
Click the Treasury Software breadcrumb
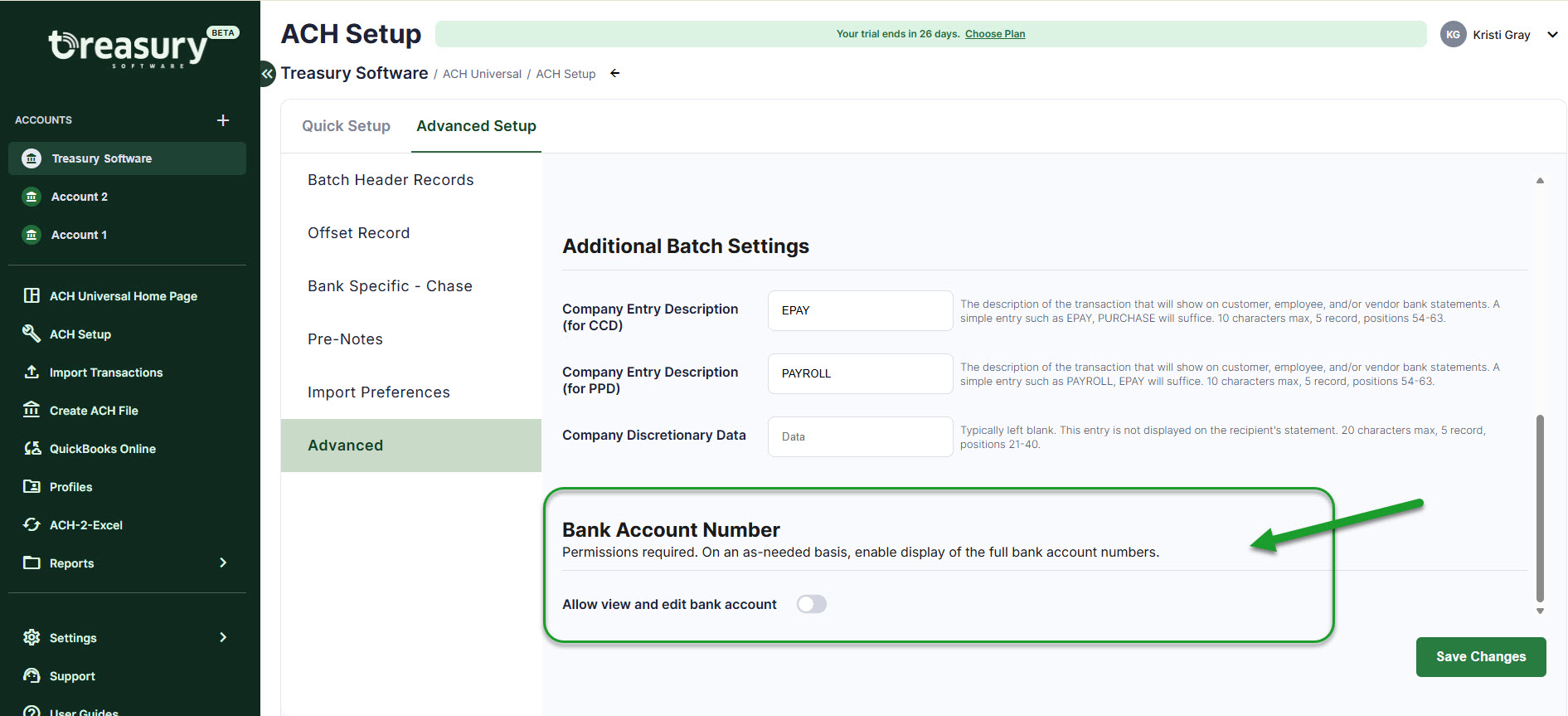point(354,73)
